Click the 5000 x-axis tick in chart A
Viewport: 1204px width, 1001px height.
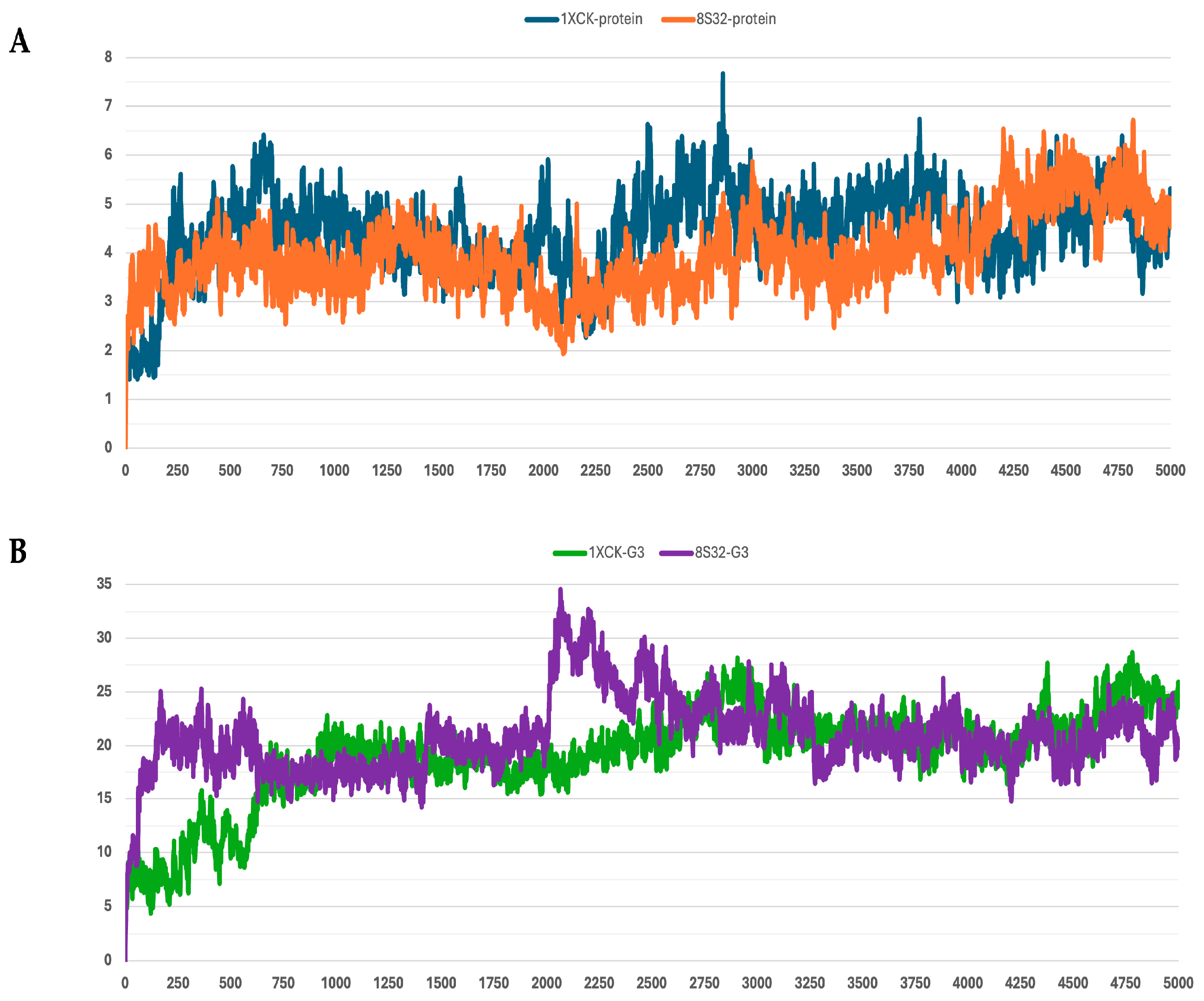click(1170, 471)
